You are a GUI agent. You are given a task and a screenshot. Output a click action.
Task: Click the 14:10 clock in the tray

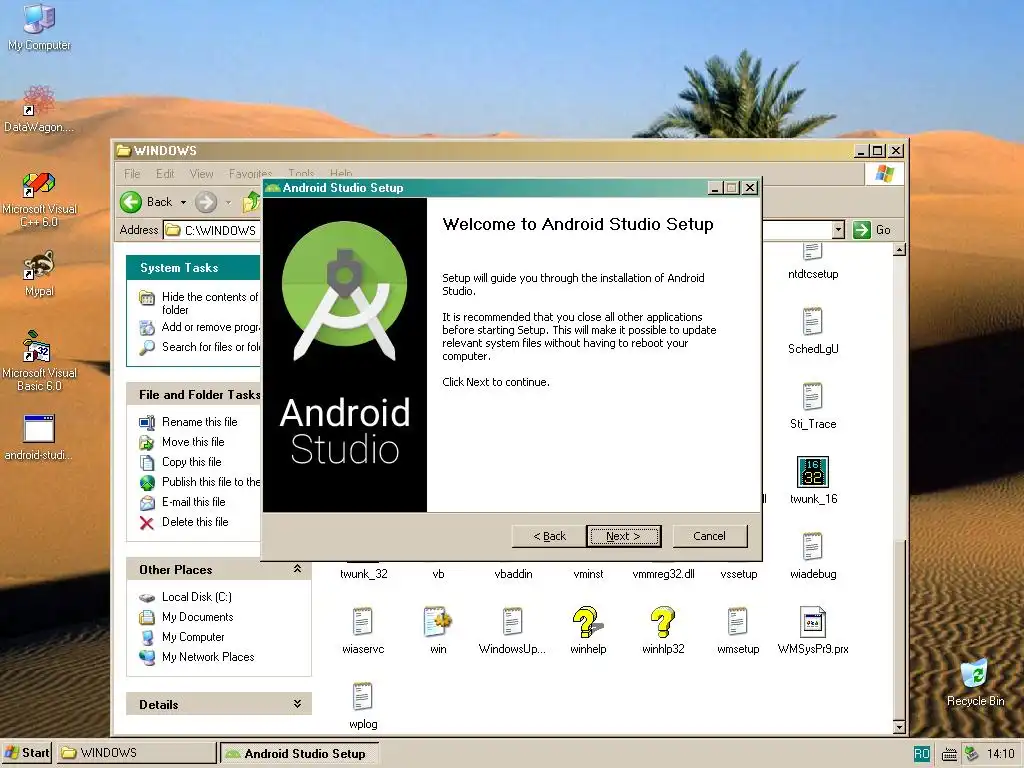tap(1000, 754)
